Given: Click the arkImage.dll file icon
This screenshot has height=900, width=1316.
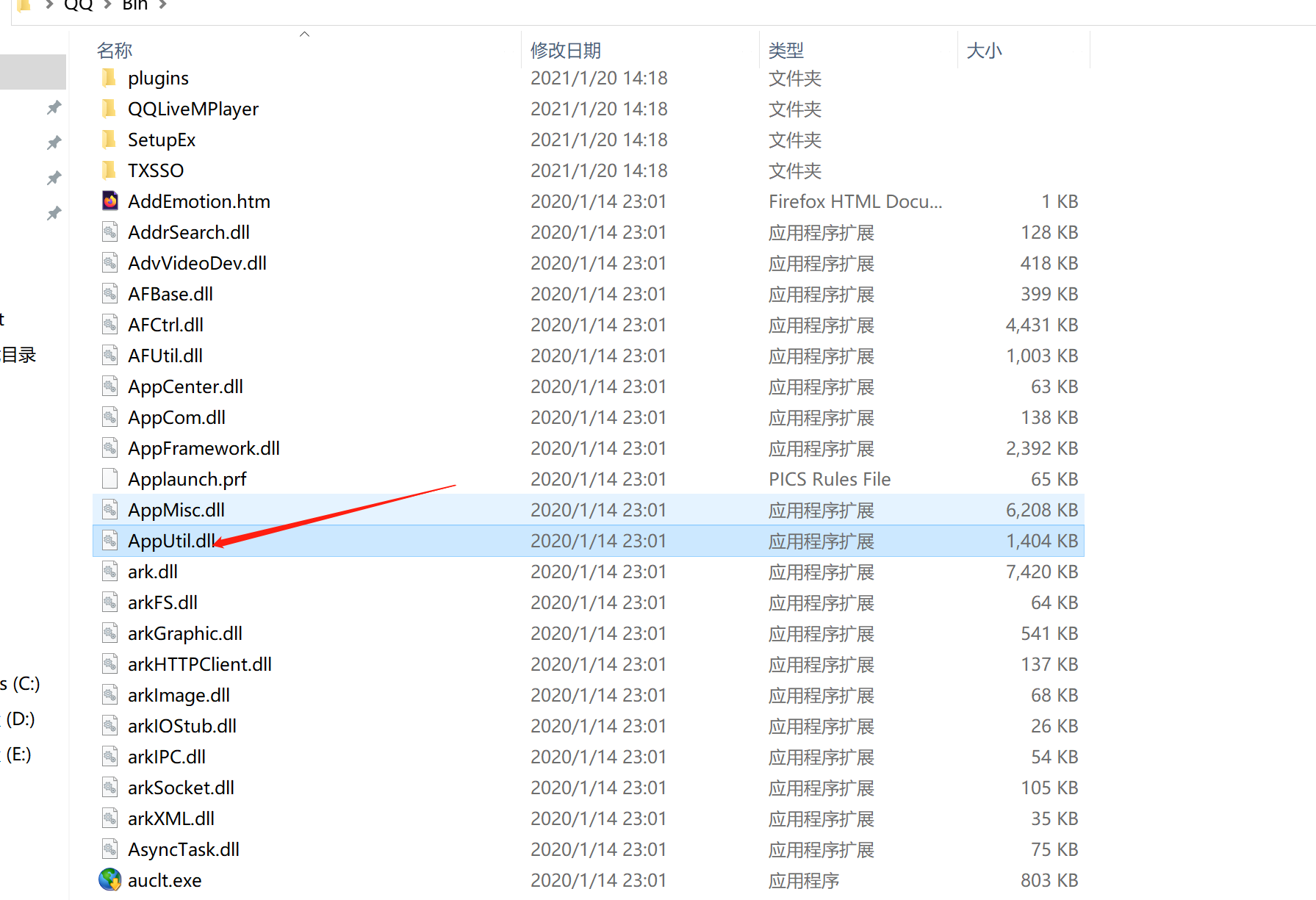Looking at the screenshot, I should (x=110, y=695).
